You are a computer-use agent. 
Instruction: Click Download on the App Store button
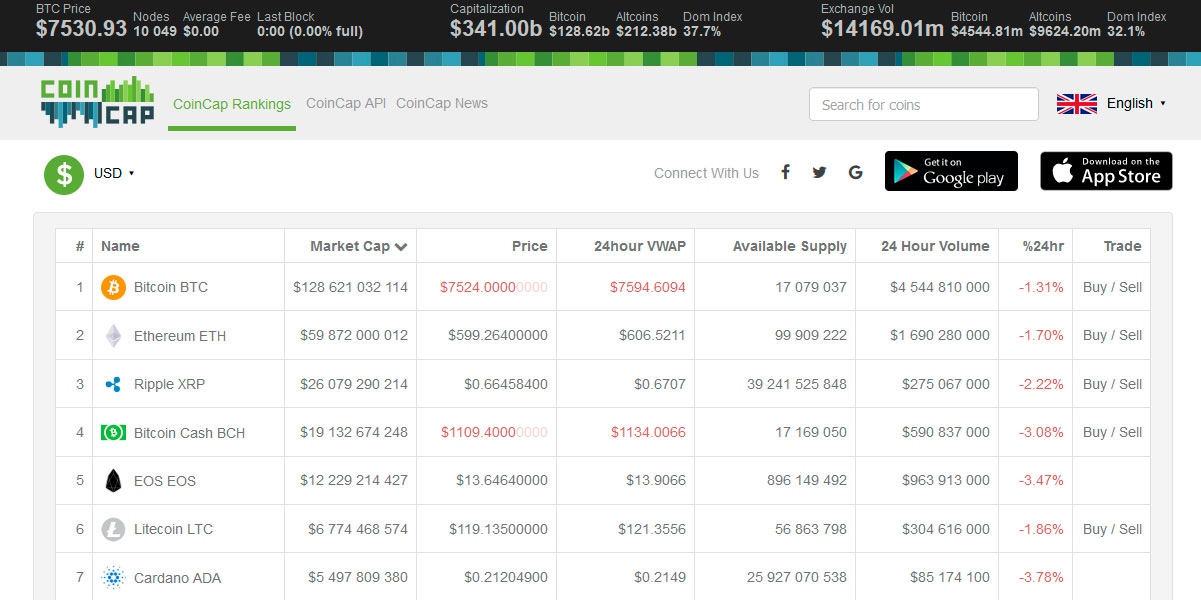[x=1106, y=171]
